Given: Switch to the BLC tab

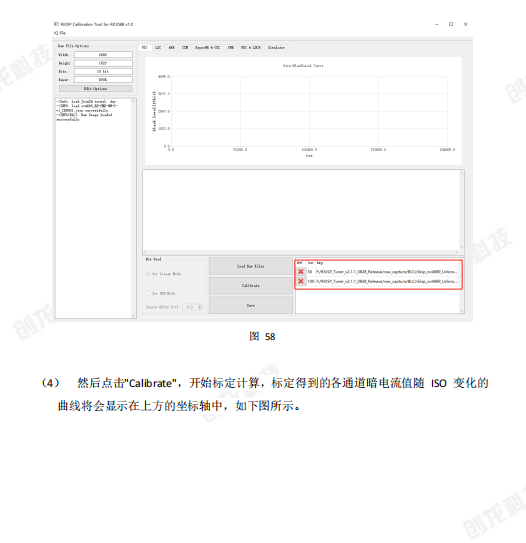Looking at the screenshot, I should coord(145,47).
